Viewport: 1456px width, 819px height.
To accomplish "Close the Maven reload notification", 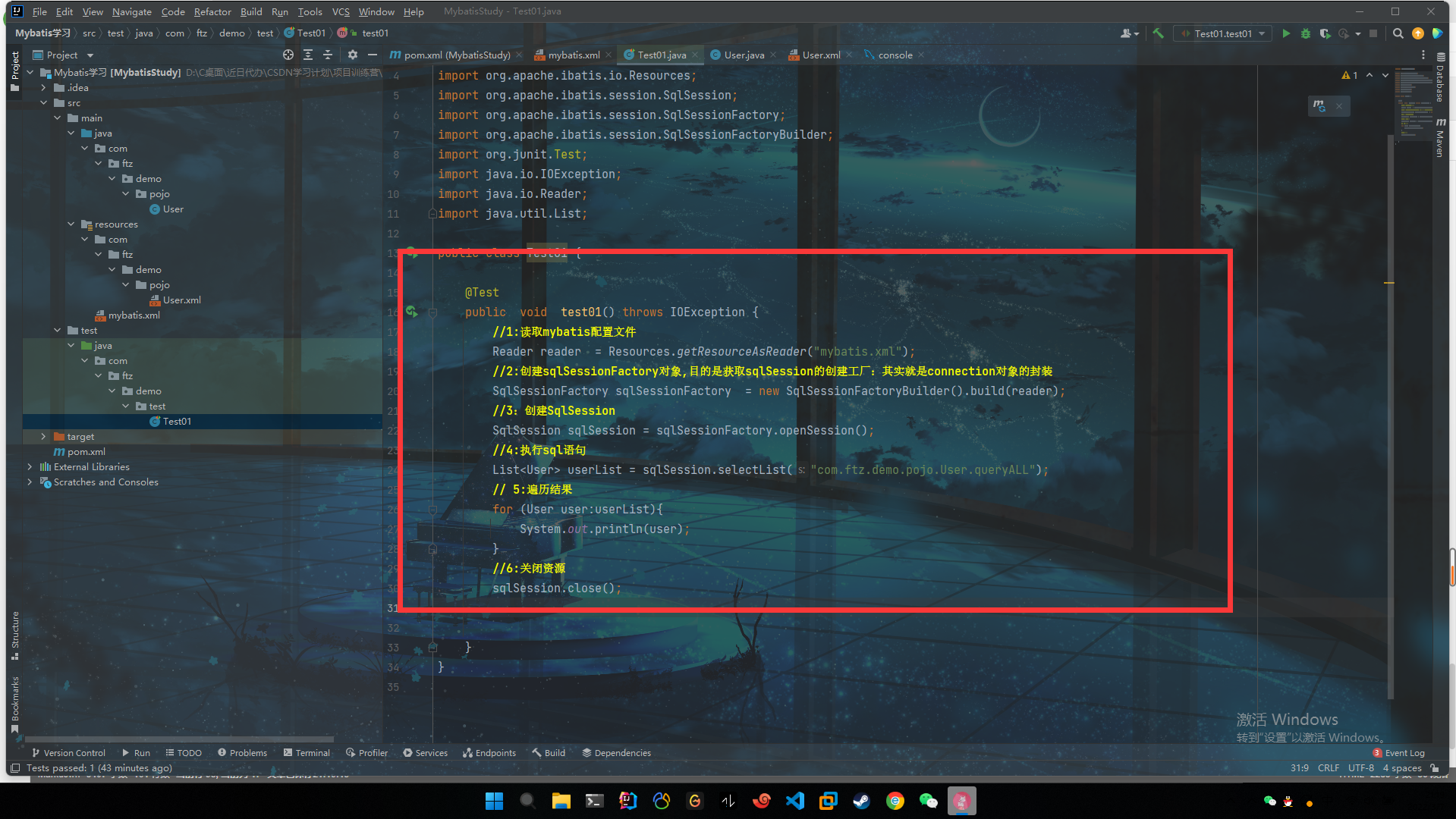I will 1339,106.
